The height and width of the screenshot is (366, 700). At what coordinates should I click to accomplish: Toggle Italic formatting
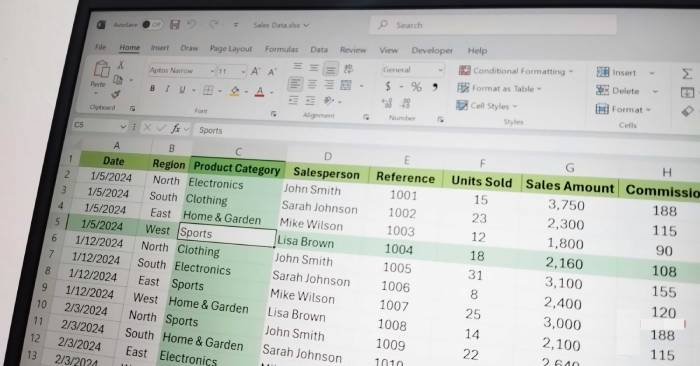(167, 89)
